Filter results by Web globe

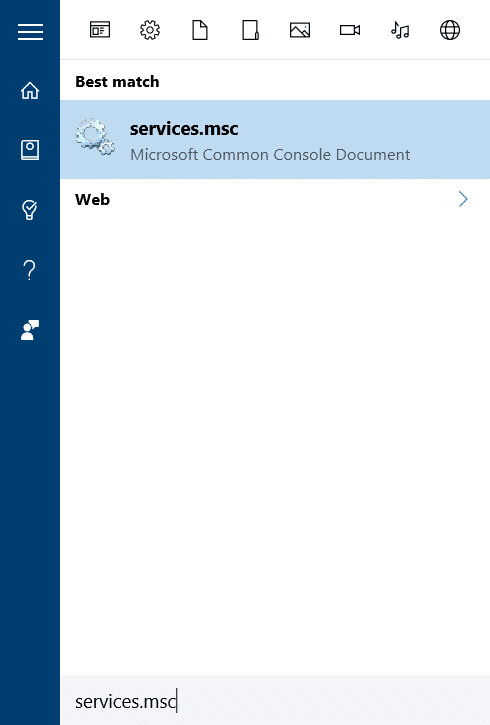point(450,30)
